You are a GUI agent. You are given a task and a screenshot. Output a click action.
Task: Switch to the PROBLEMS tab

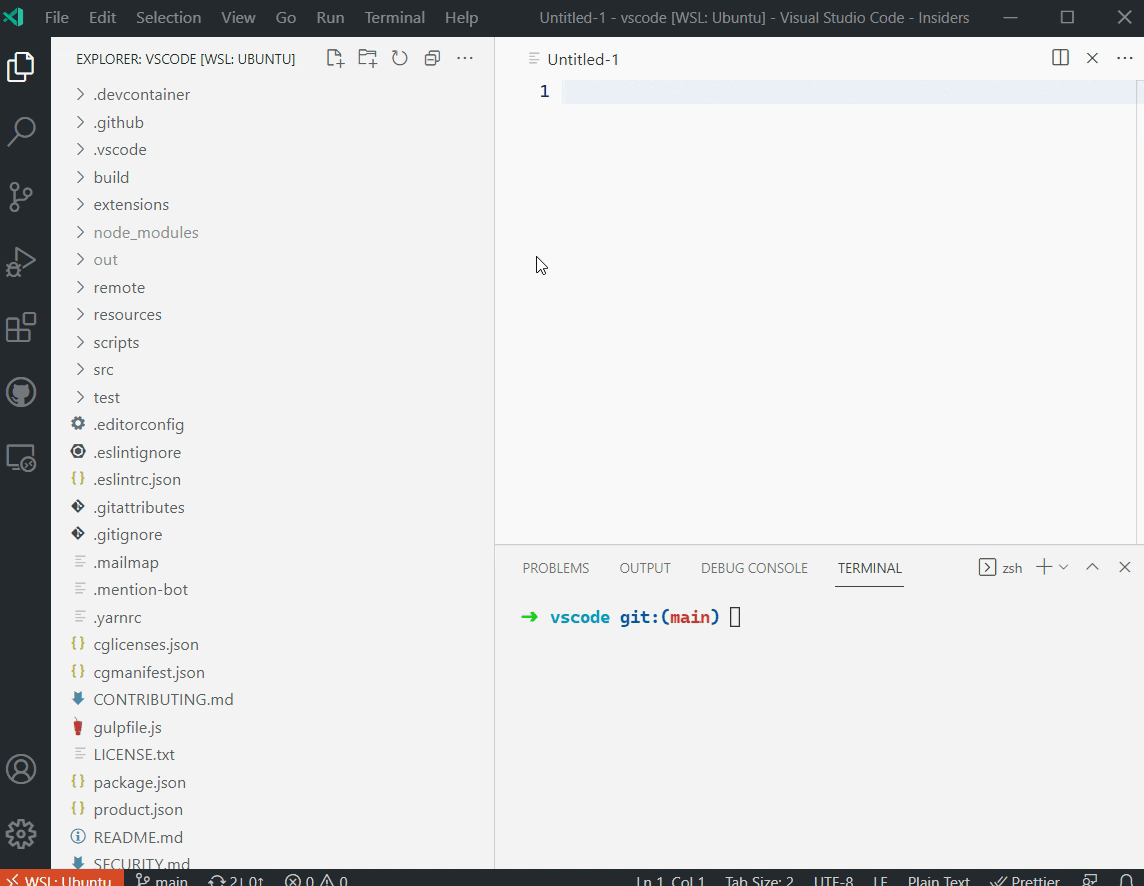tap(556, 567)
